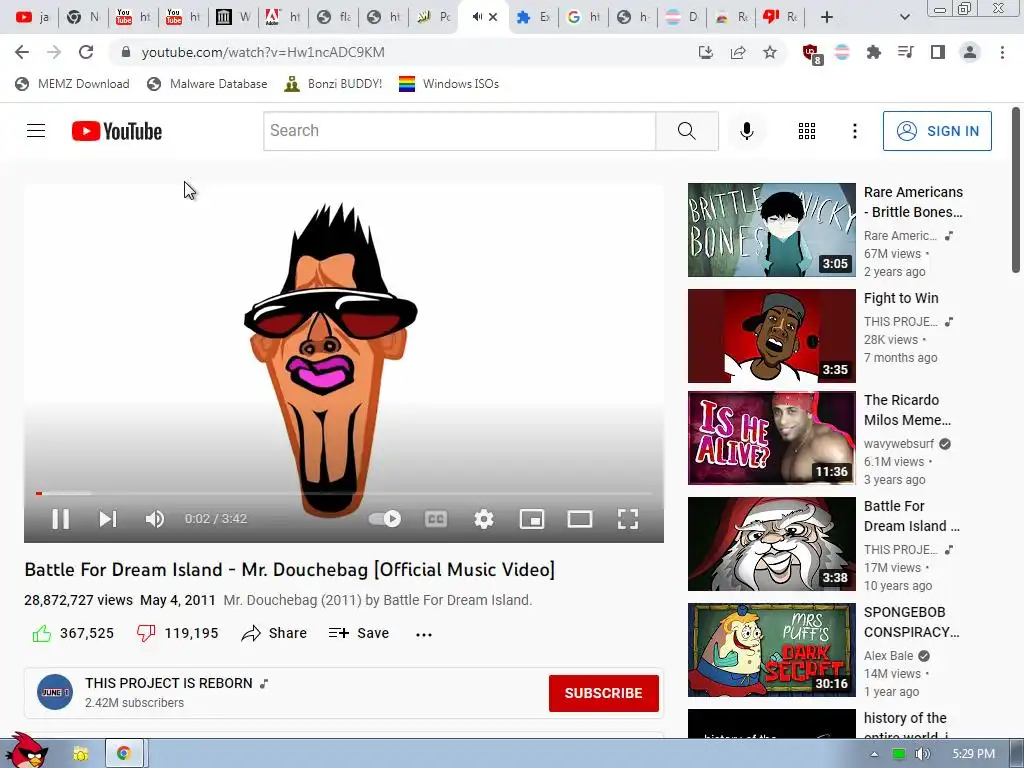The image size is (1024, 768).
Task: Expand the tab search chevron
Action: tap(904, 17)
